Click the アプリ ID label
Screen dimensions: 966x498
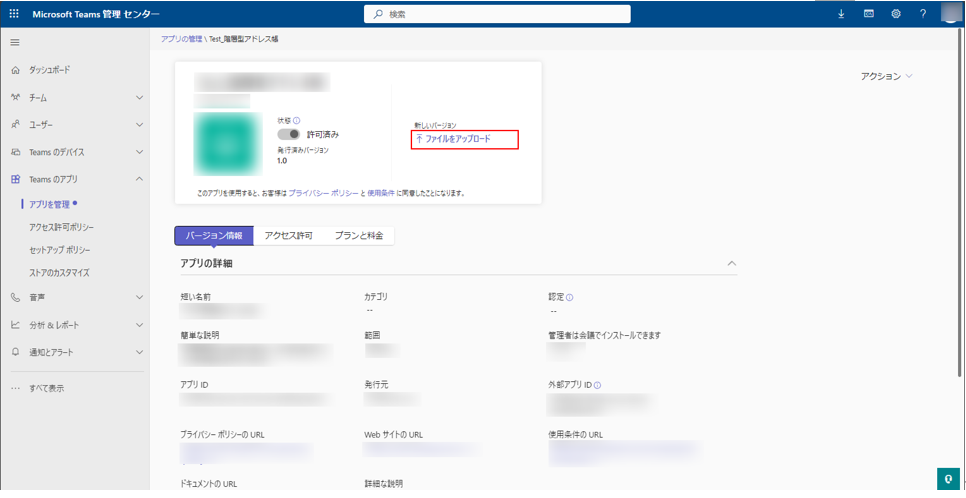[195, 385]
